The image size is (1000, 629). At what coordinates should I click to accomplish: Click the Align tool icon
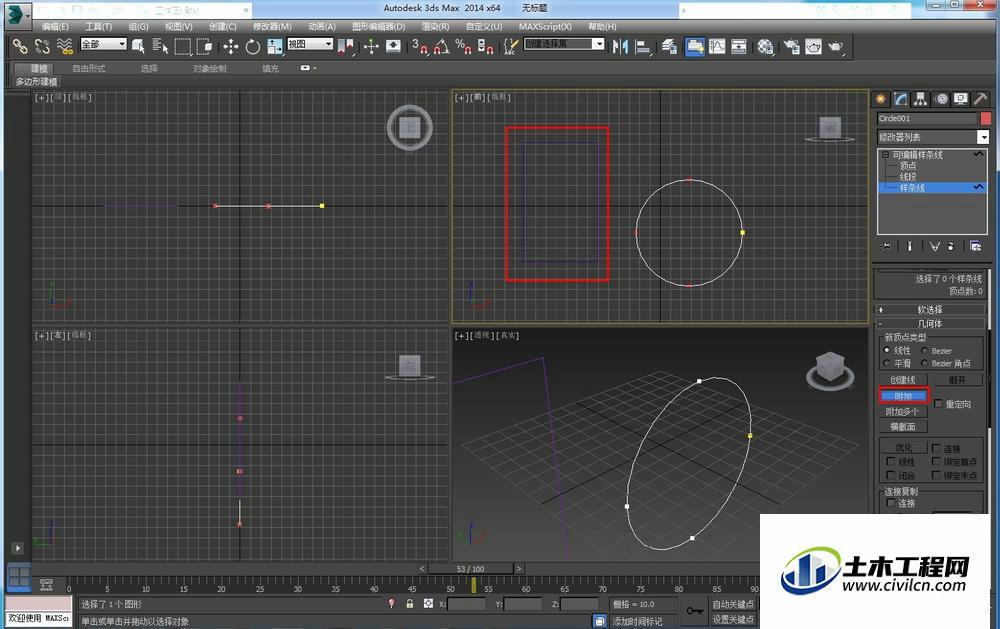[643, 46]
